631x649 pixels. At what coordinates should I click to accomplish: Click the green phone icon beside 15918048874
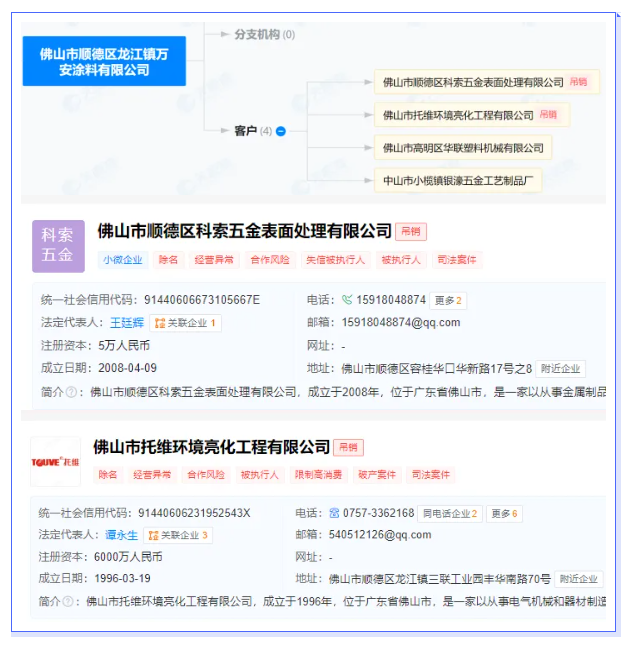[x=347, y=299]
